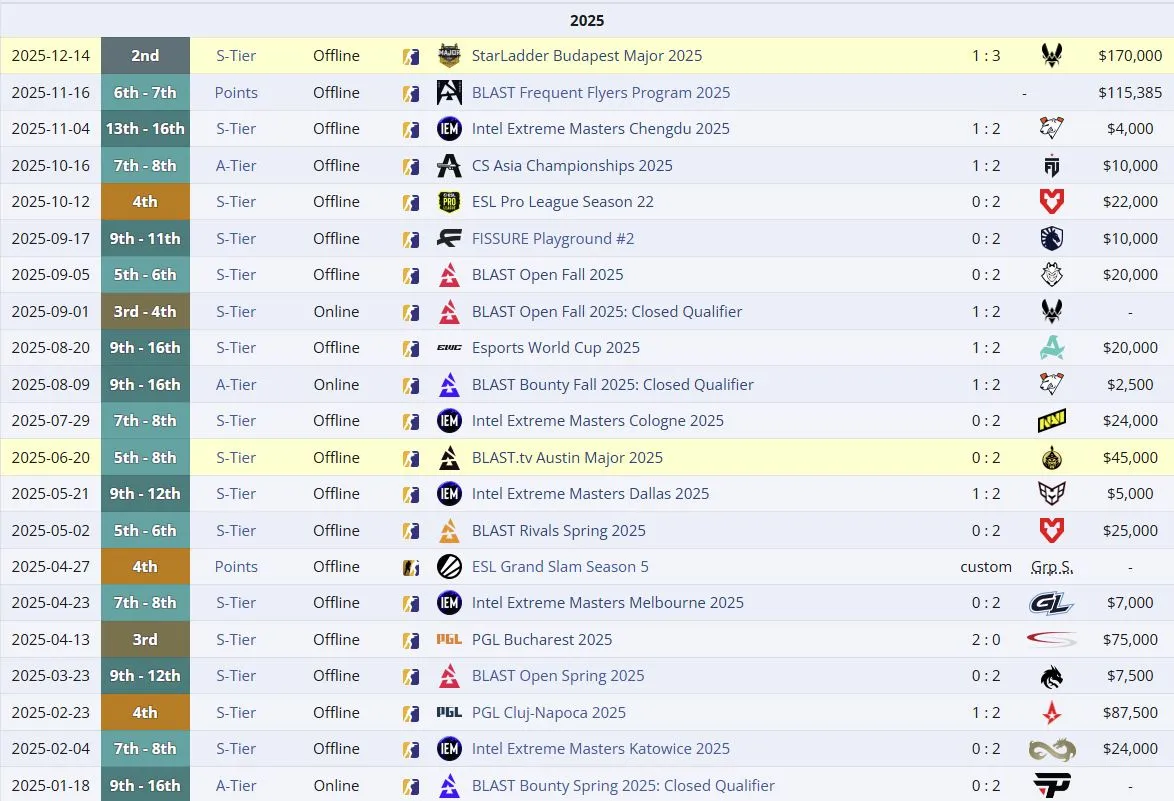The width and height of the screenshot is (1174, 801).
Task: Click the Grp S. abbreviation in Grand Slam row
Action: [1051, 567]
